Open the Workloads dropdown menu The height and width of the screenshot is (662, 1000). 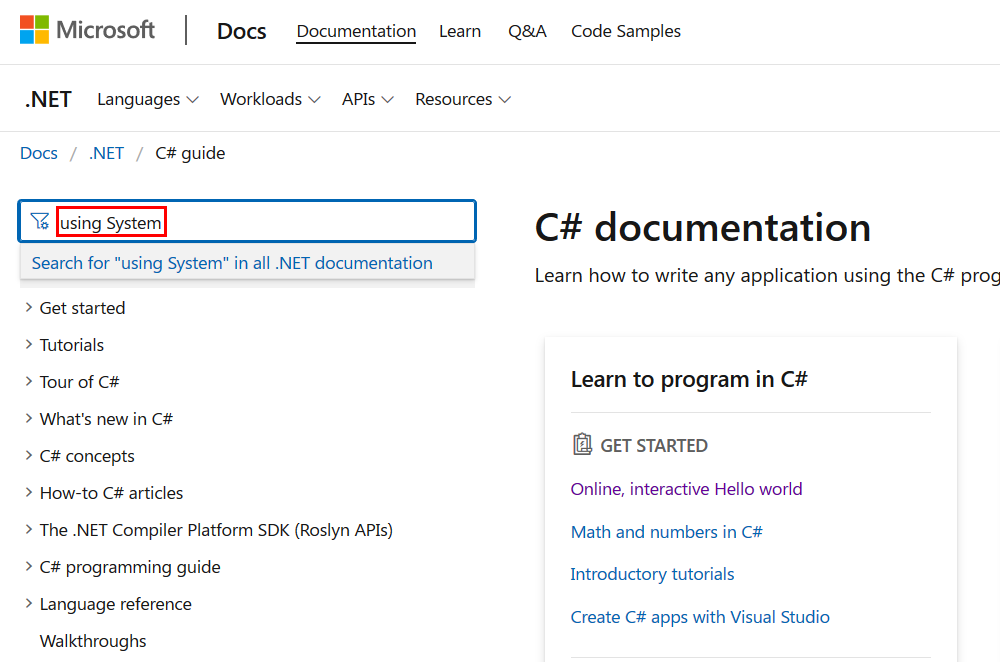[x=270, y=99]
